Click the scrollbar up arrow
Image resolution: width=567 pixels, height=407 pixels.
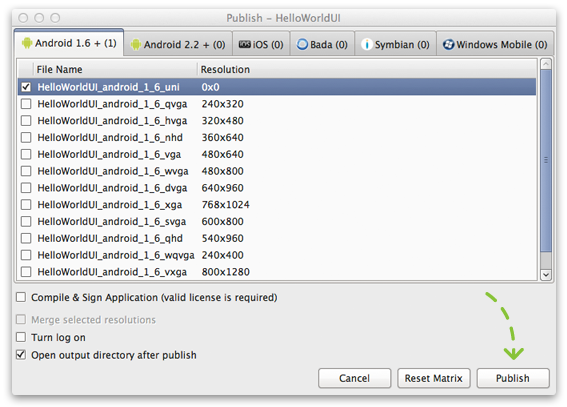546,64
